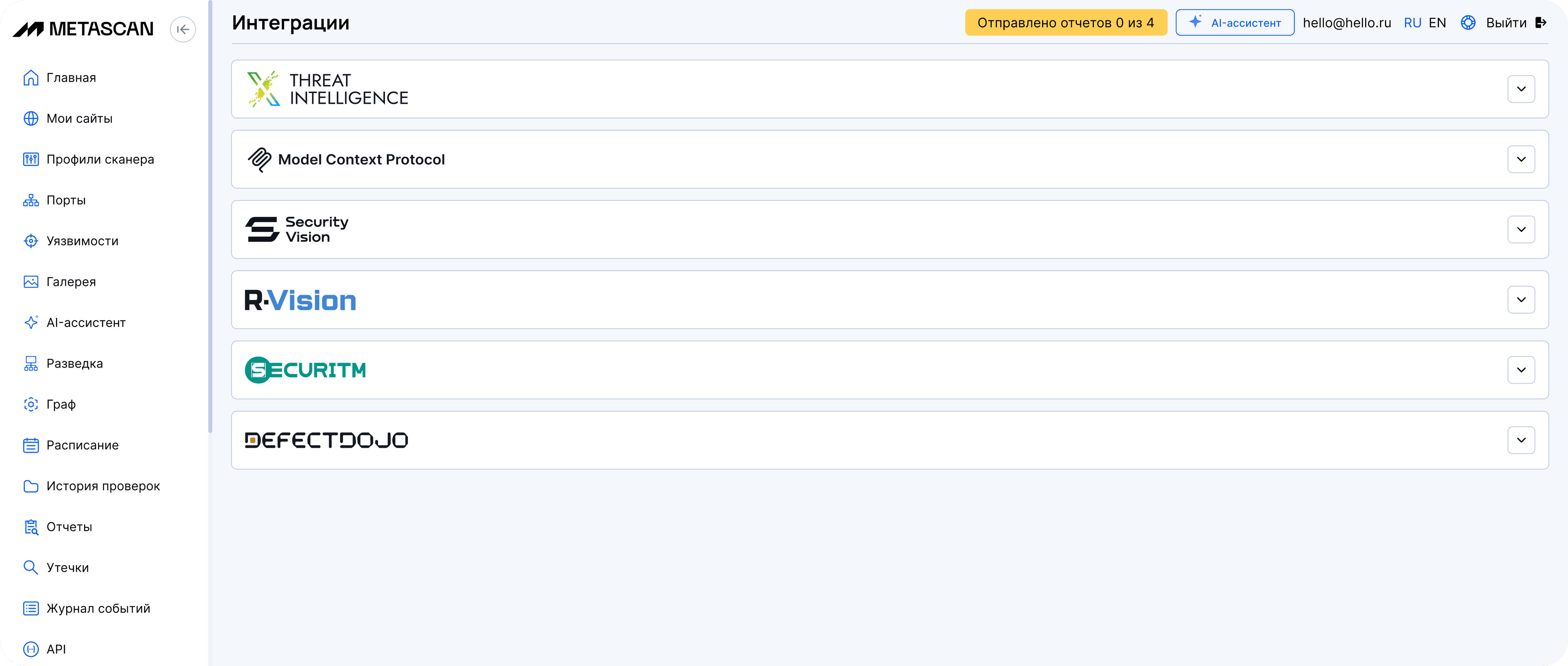This screenshot has width=1568, height=666.
Task: Click the sidebar vertical scrollbar
Action: tap(210, 216)
